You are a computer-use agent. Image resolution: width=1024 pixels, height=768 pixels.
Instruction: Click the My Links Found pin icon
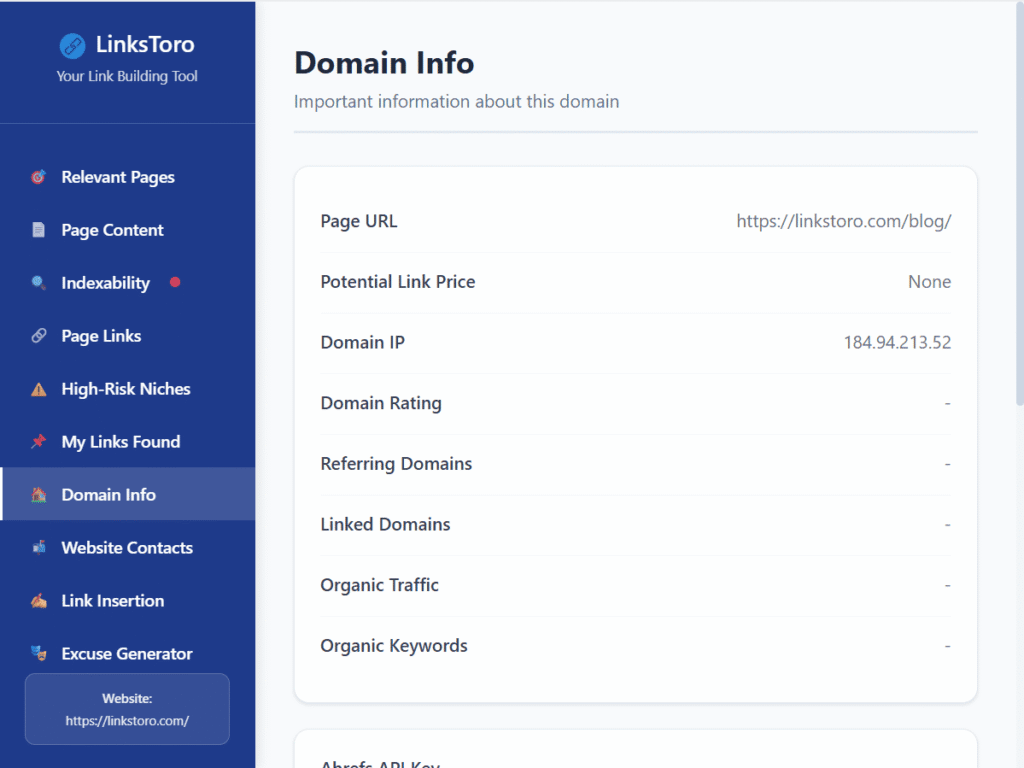[39, 442]
